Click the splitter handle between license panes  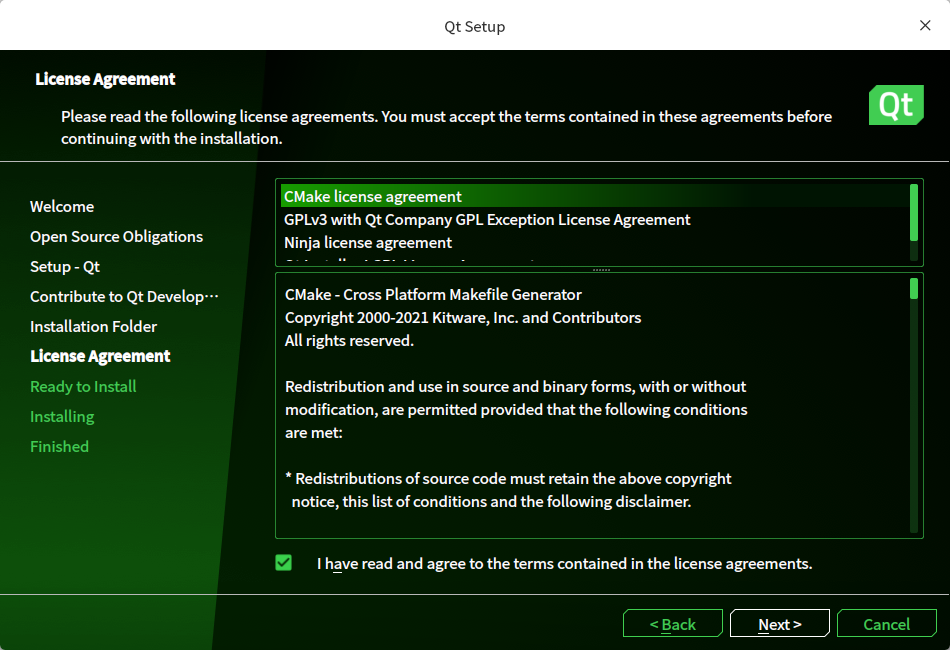(x=599, y=269)
